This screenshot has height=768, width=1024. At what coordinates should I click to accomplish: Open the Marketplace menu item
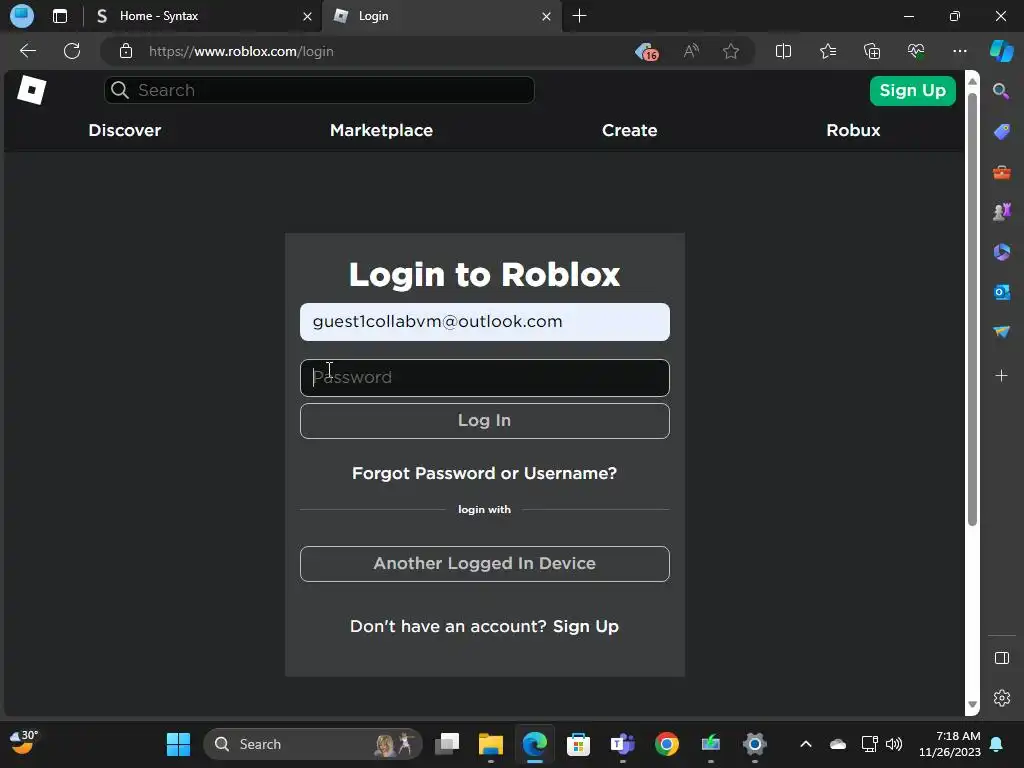pos(381,130)
